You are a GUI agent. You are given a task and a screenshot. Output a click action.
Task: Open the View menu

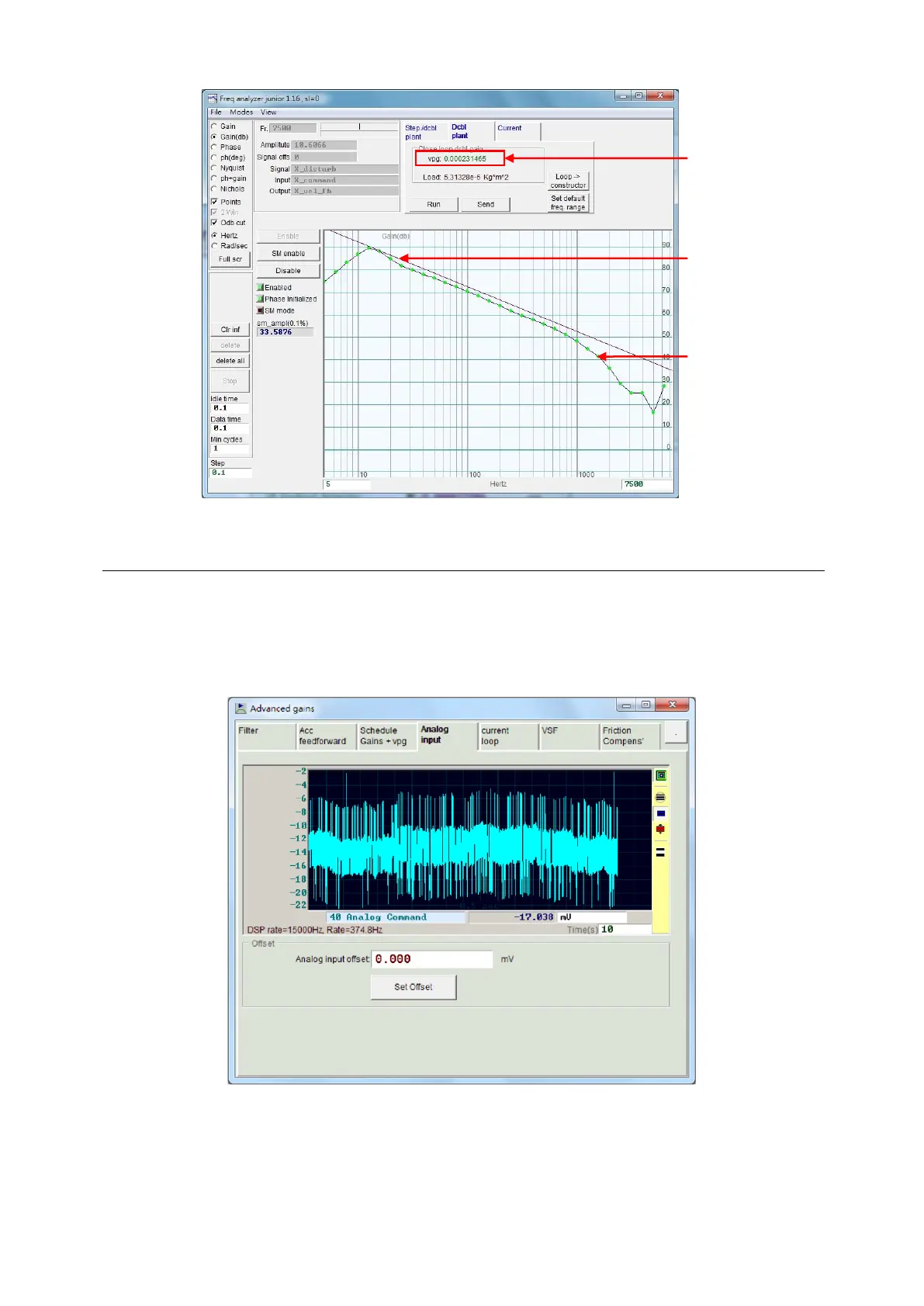(x=268, y=113)
